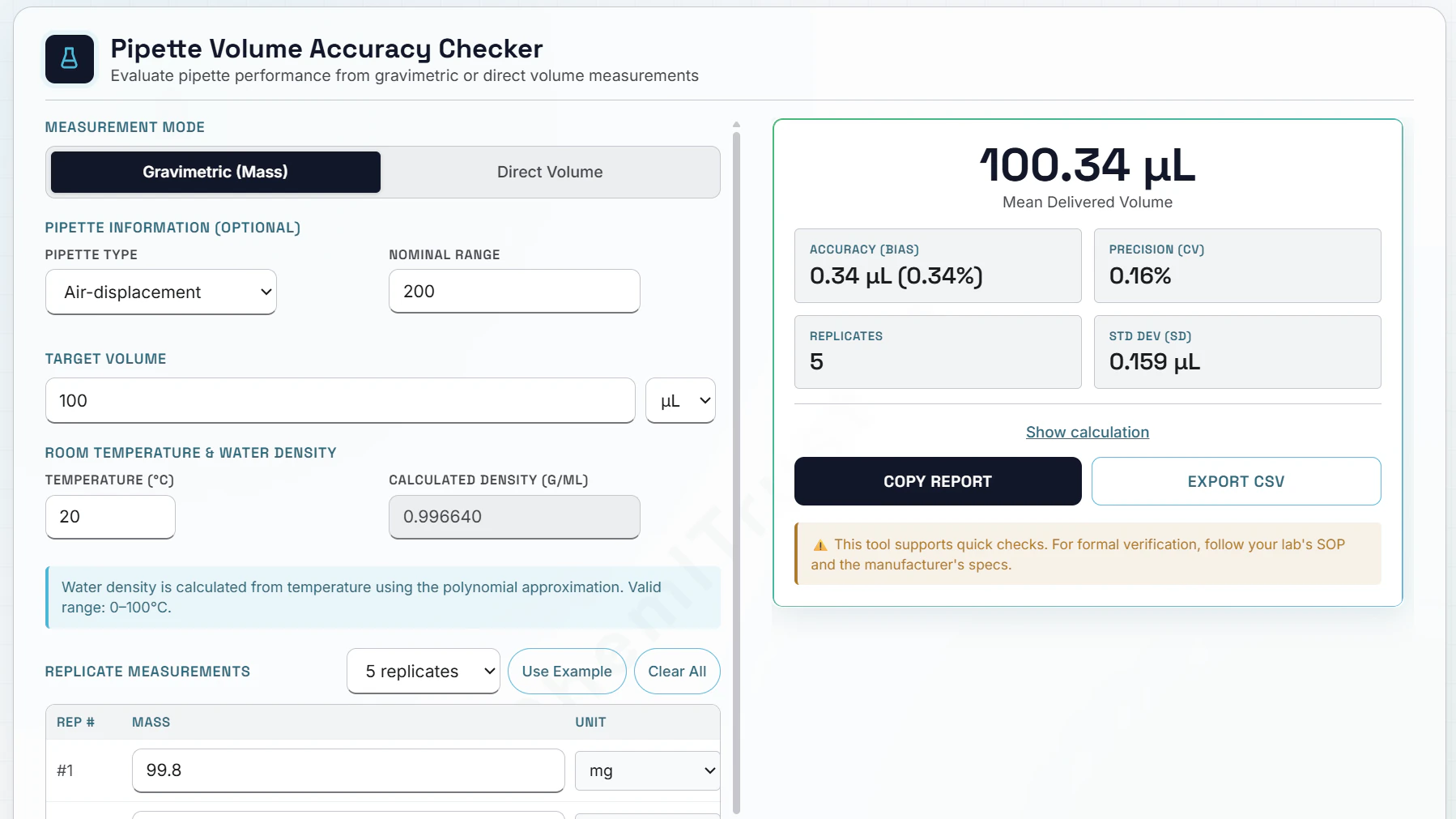Click the MASS column header

[151, 723]
